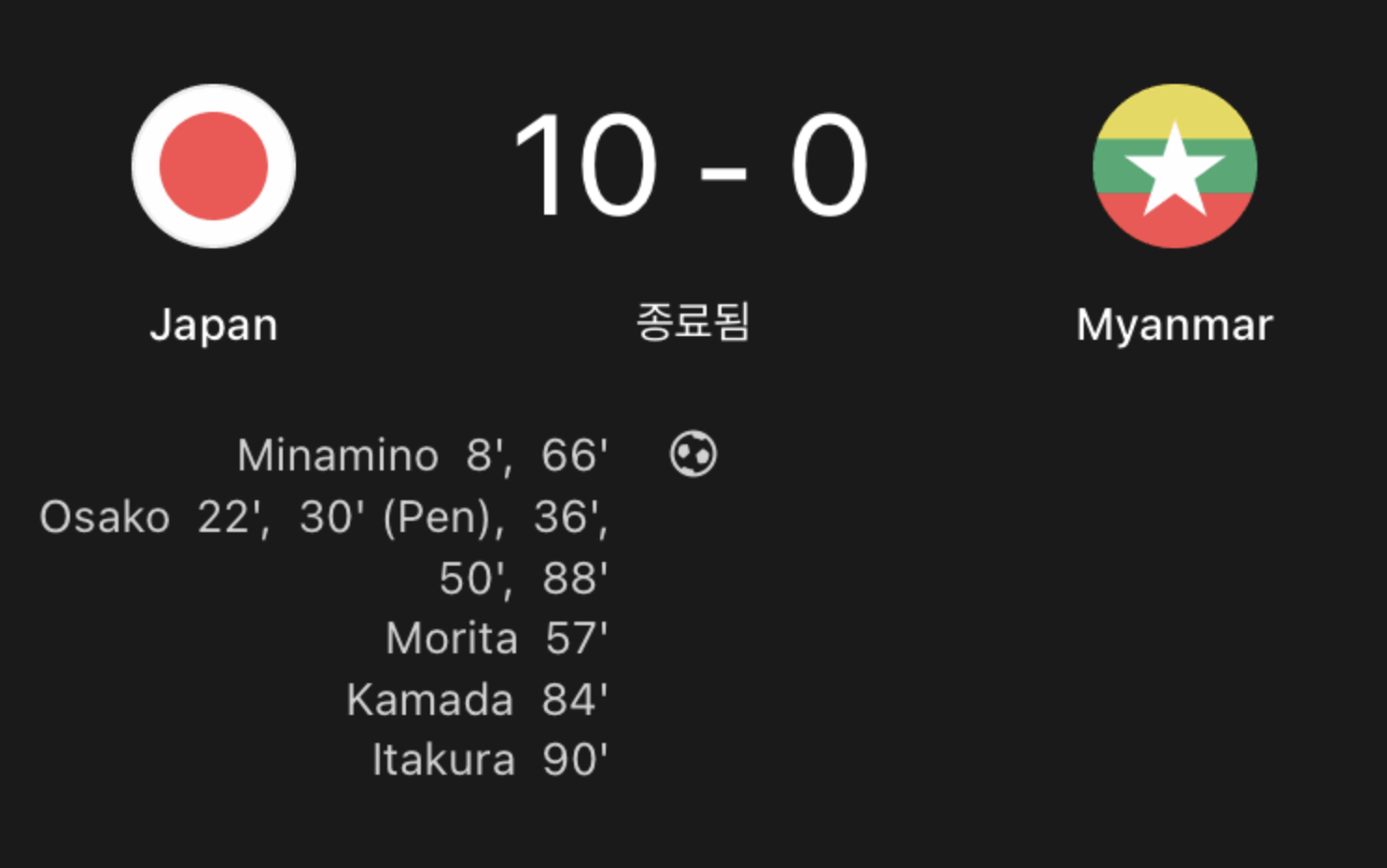The width and height of the screenshot is (1387, 868).
Task: Select scorer Kamada
Action: pyautogui.click(x=429, y=700)
